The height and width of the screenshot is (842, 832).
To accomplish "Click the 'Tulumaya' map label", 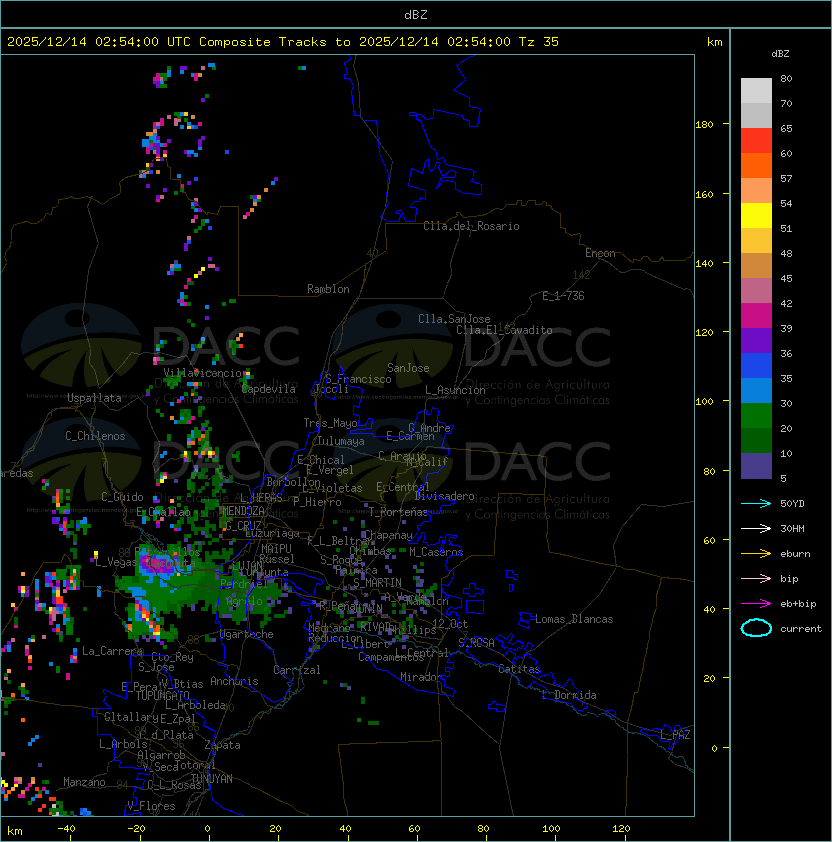I will pos(341,441).
